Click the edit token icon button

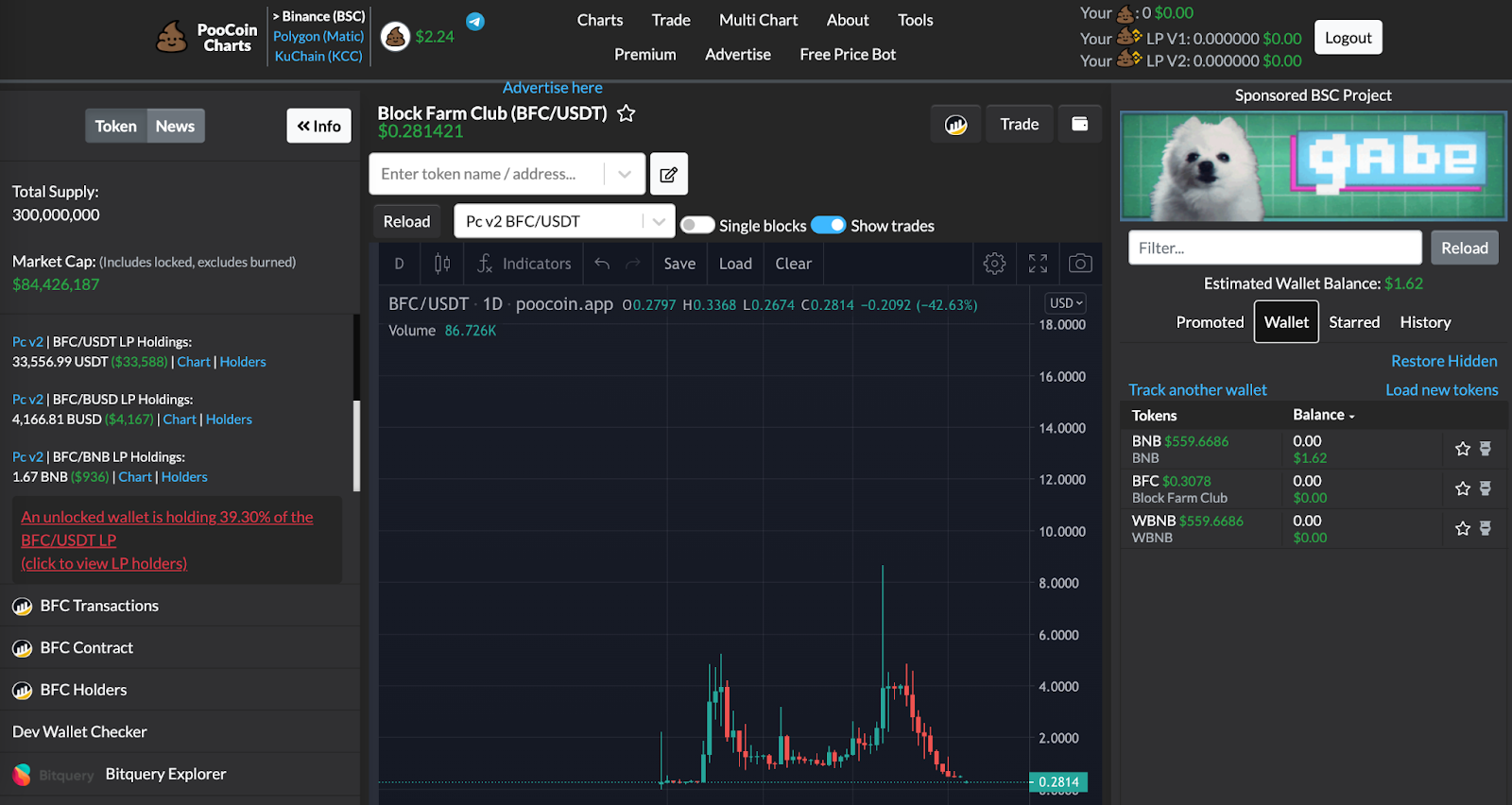(x=669, y=174)
